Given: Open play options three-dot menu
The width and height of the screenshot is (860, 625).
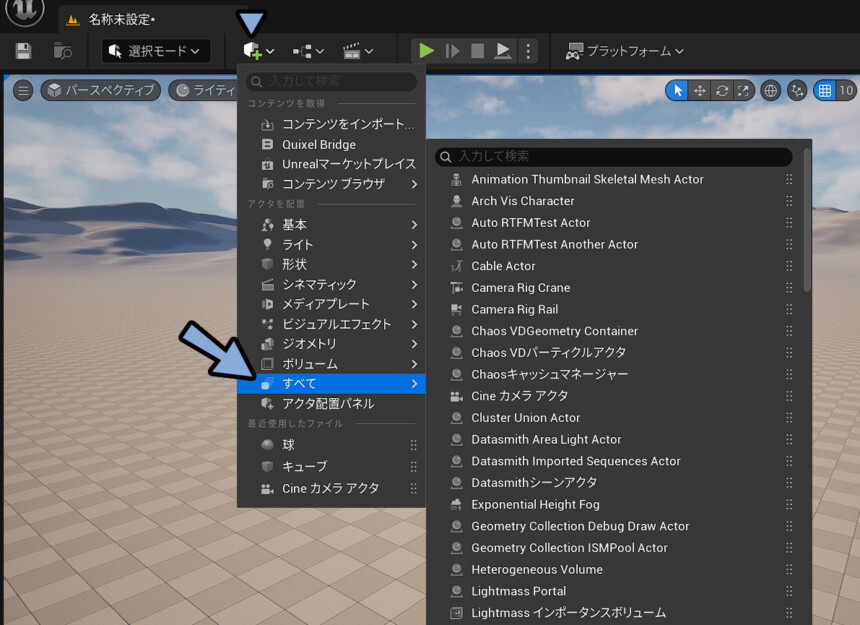Looking at the screenshot, I should click(x=528, y=51).
